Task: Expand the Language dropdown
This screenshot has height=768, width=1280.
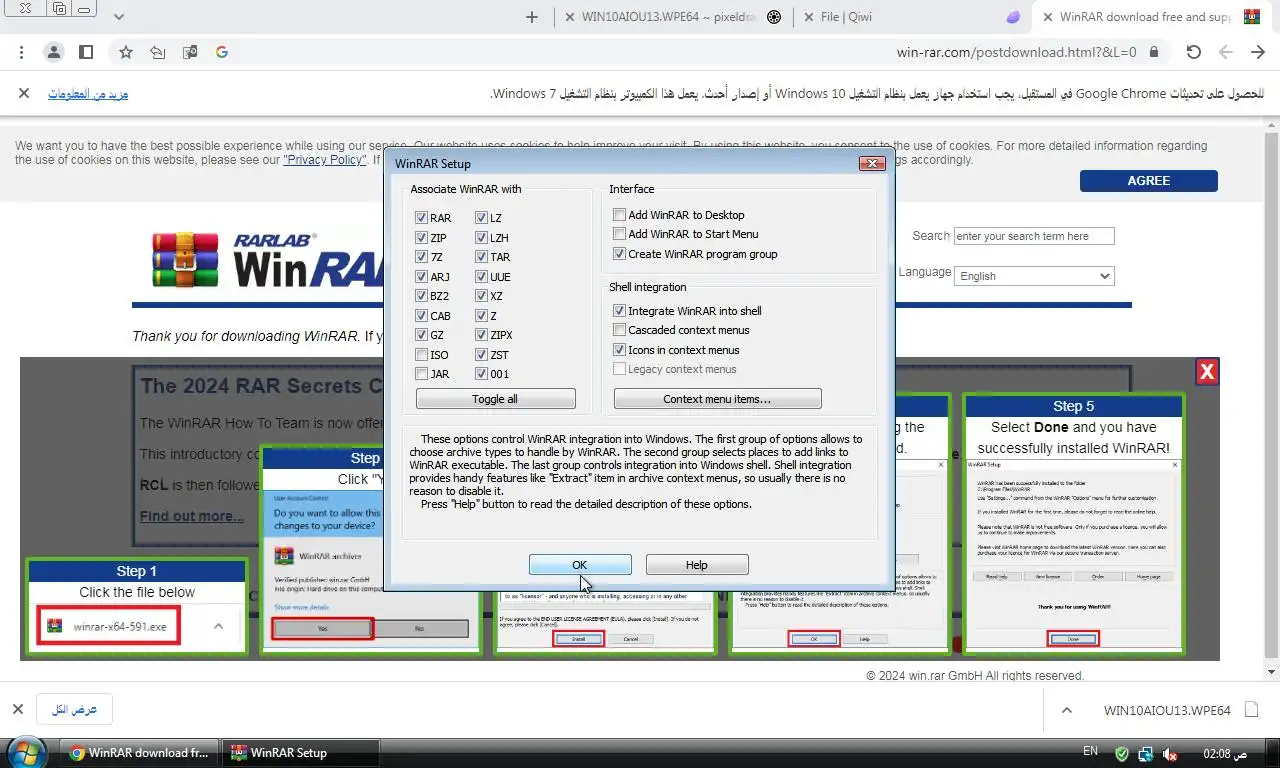Action: tap(1034, 276)
